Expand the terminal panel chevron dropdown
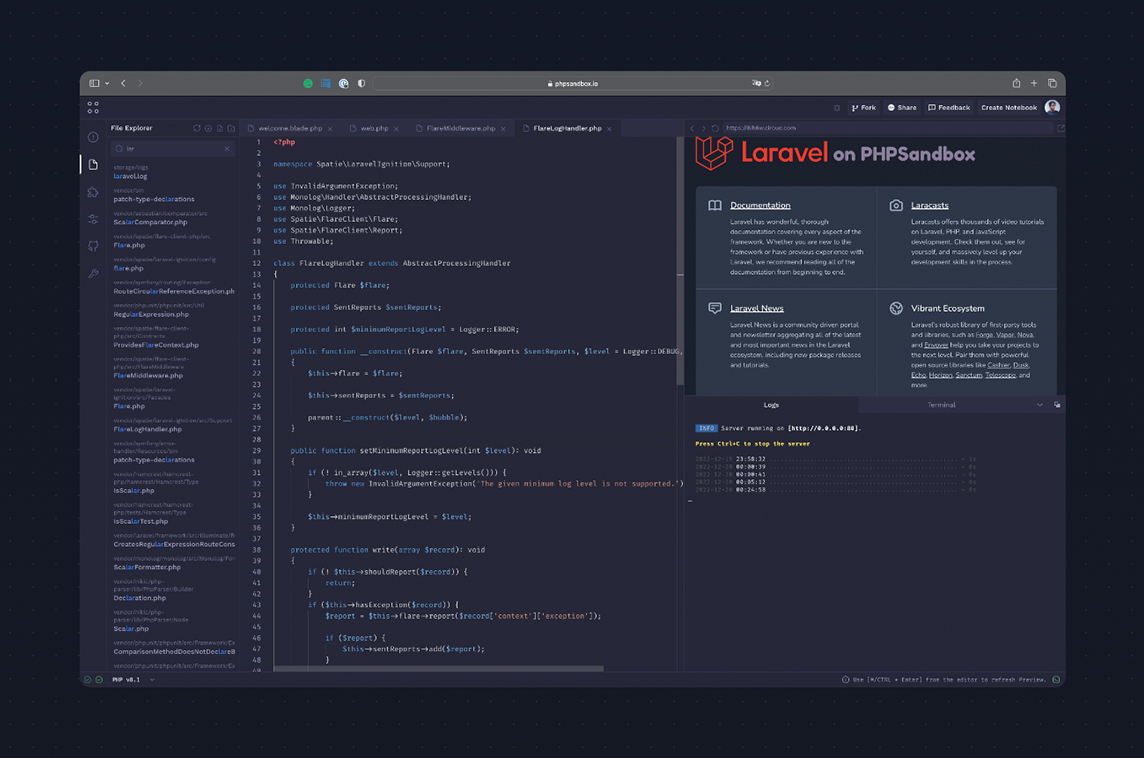Viewport: 1144px width, 758px height. [1040, 405]
